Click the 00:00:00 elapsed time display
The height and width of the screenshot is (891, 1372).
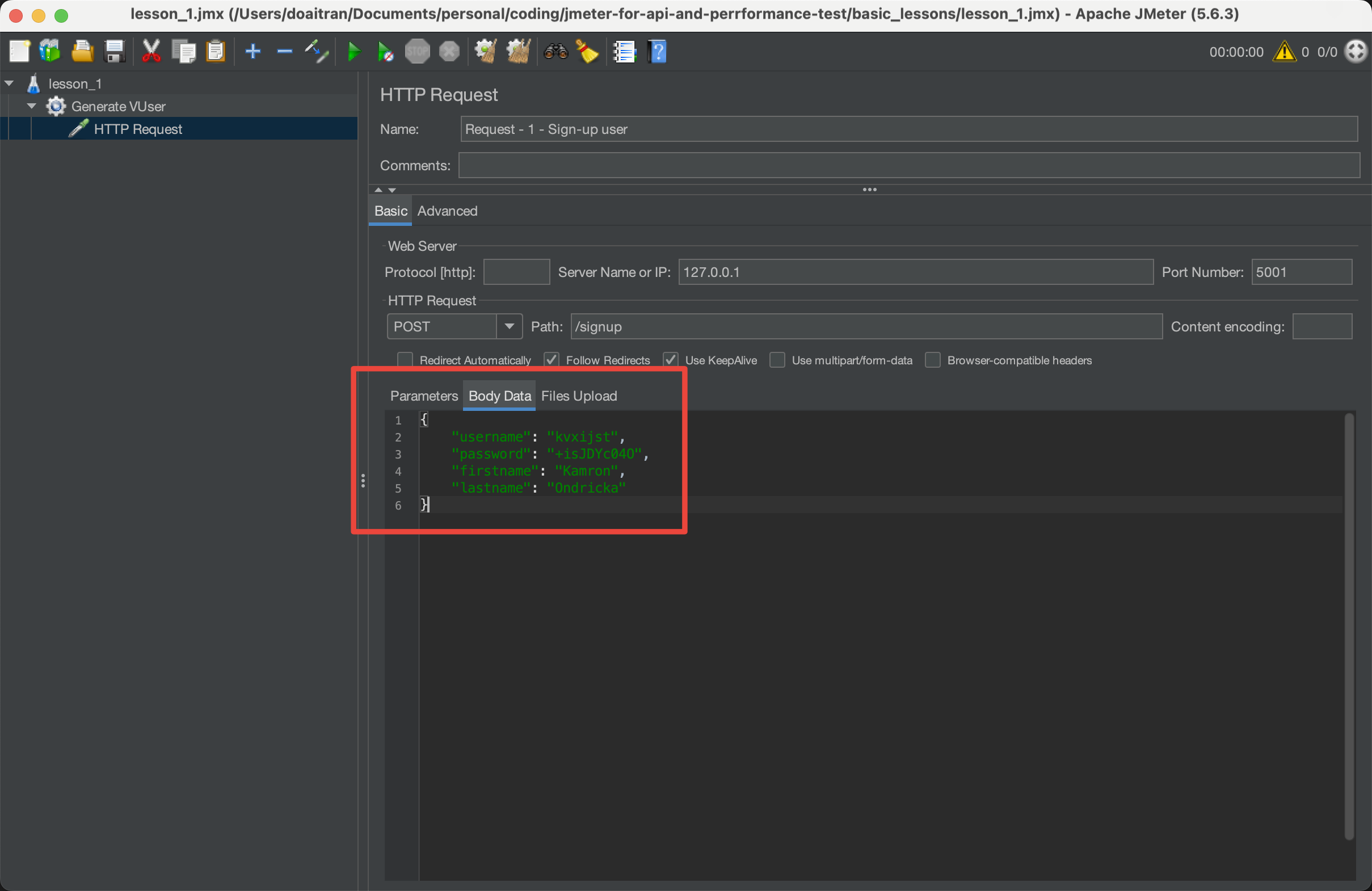click(x=1236, y=52)
